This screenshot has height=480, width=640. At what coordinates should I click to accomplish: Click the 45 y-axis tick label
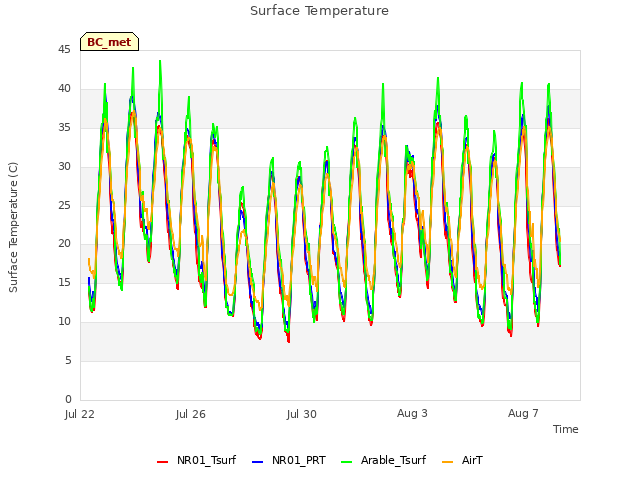tap(64, 49)
